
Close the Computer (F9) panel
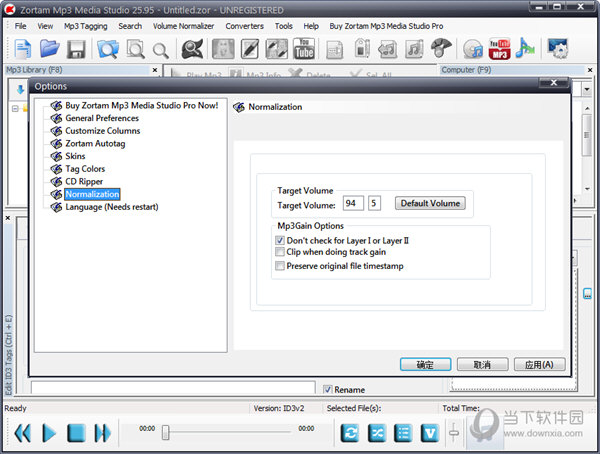click(590, 70)
